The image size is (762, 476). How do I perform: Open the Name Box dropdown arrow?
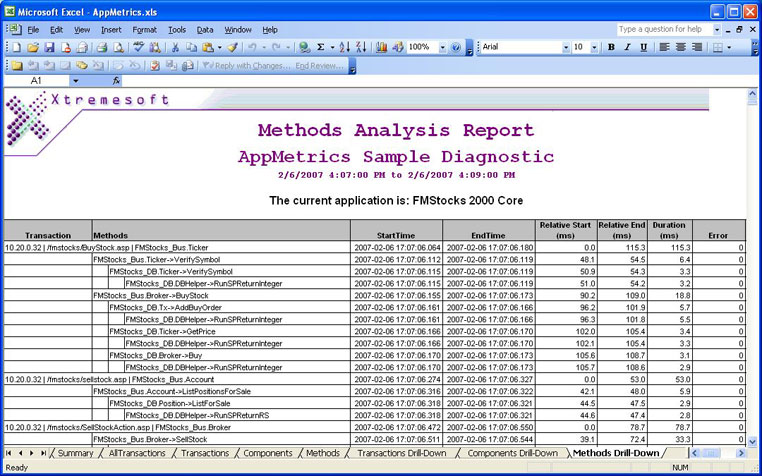coord(75,81)
